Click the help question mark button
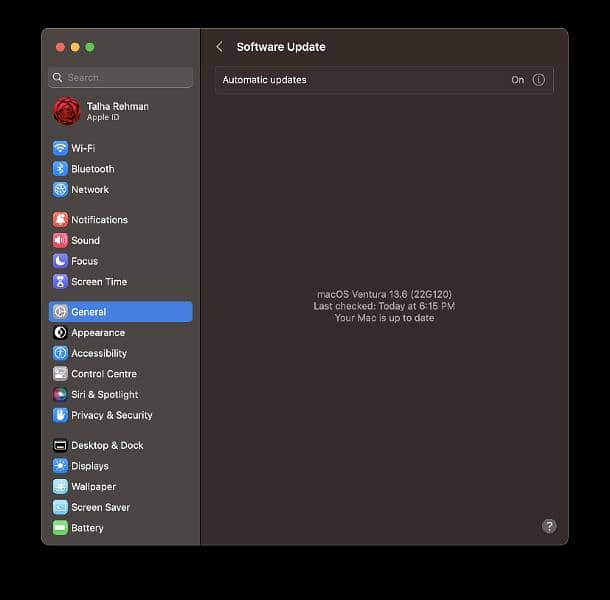Screen dimensions: 610x600 tap(549, 526)
